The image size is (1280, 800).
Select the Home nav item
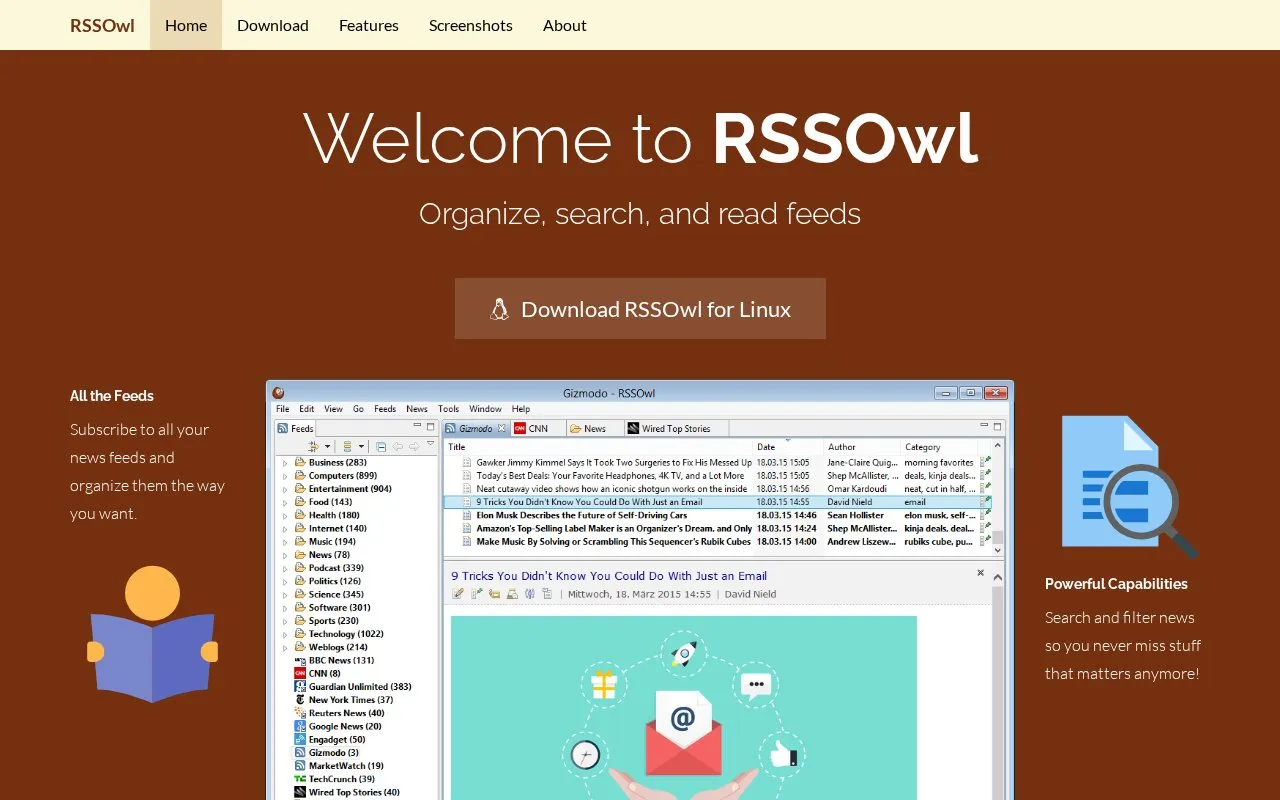click(186, 25)
